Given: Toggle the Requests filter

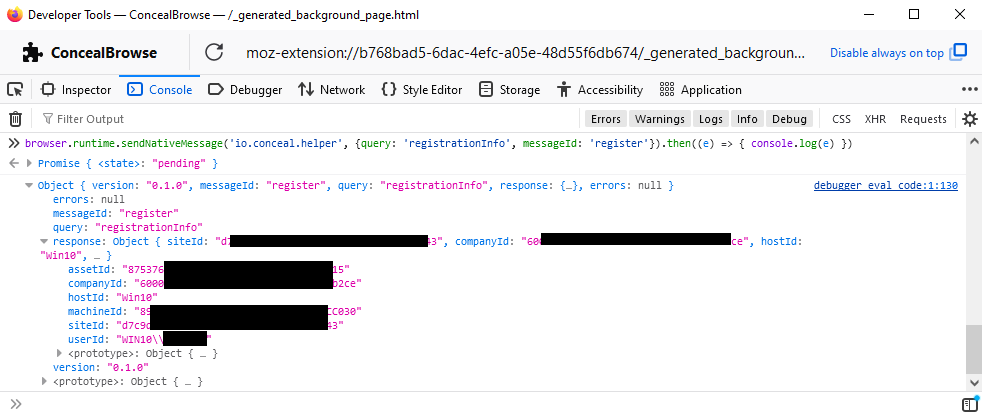Looking at the screenshot, I should click(x=923, y=119).
